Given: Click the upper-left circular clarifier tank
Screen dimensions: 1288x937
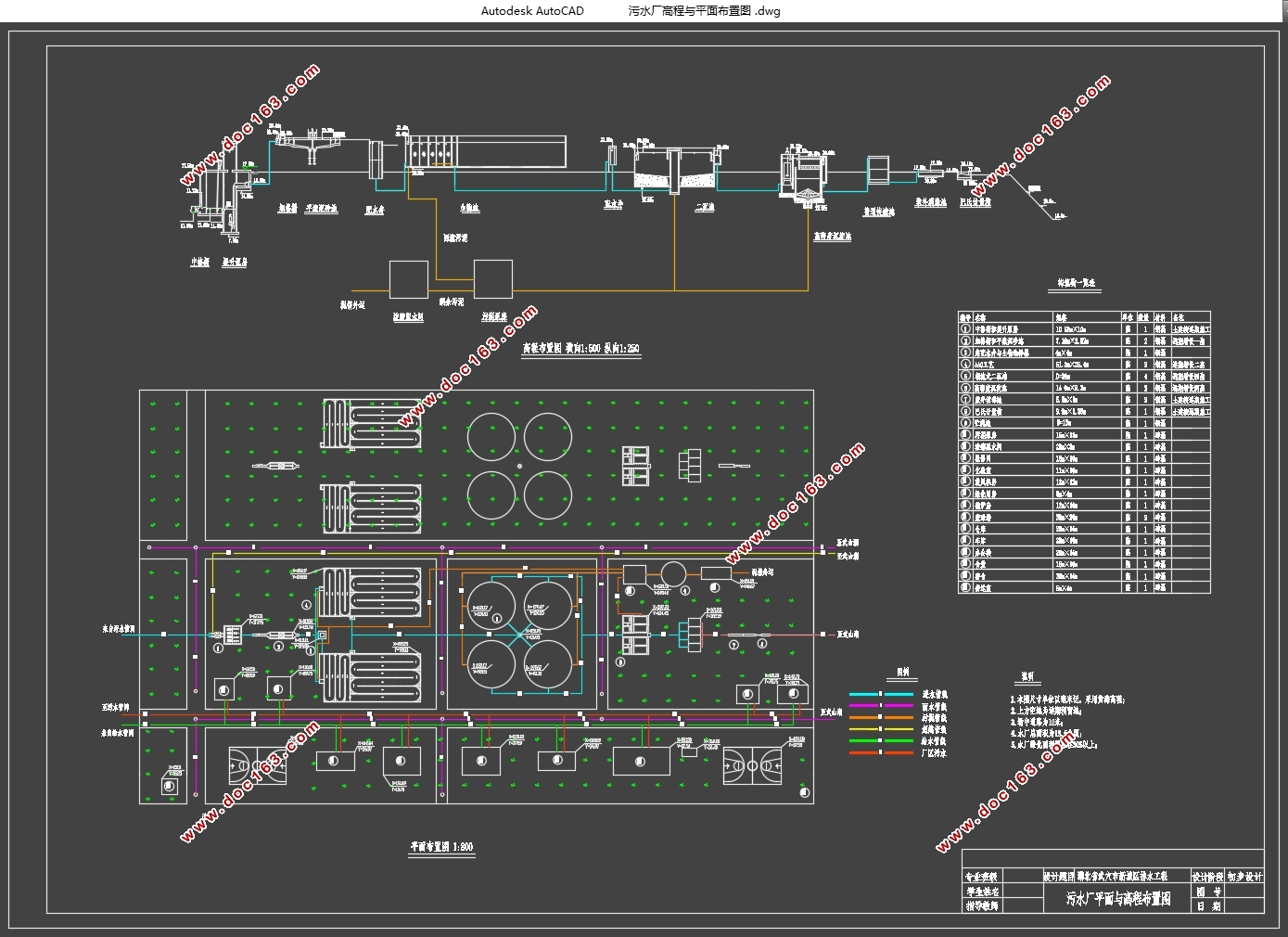Looking at the screenshot, I should [x=491, y=436].
